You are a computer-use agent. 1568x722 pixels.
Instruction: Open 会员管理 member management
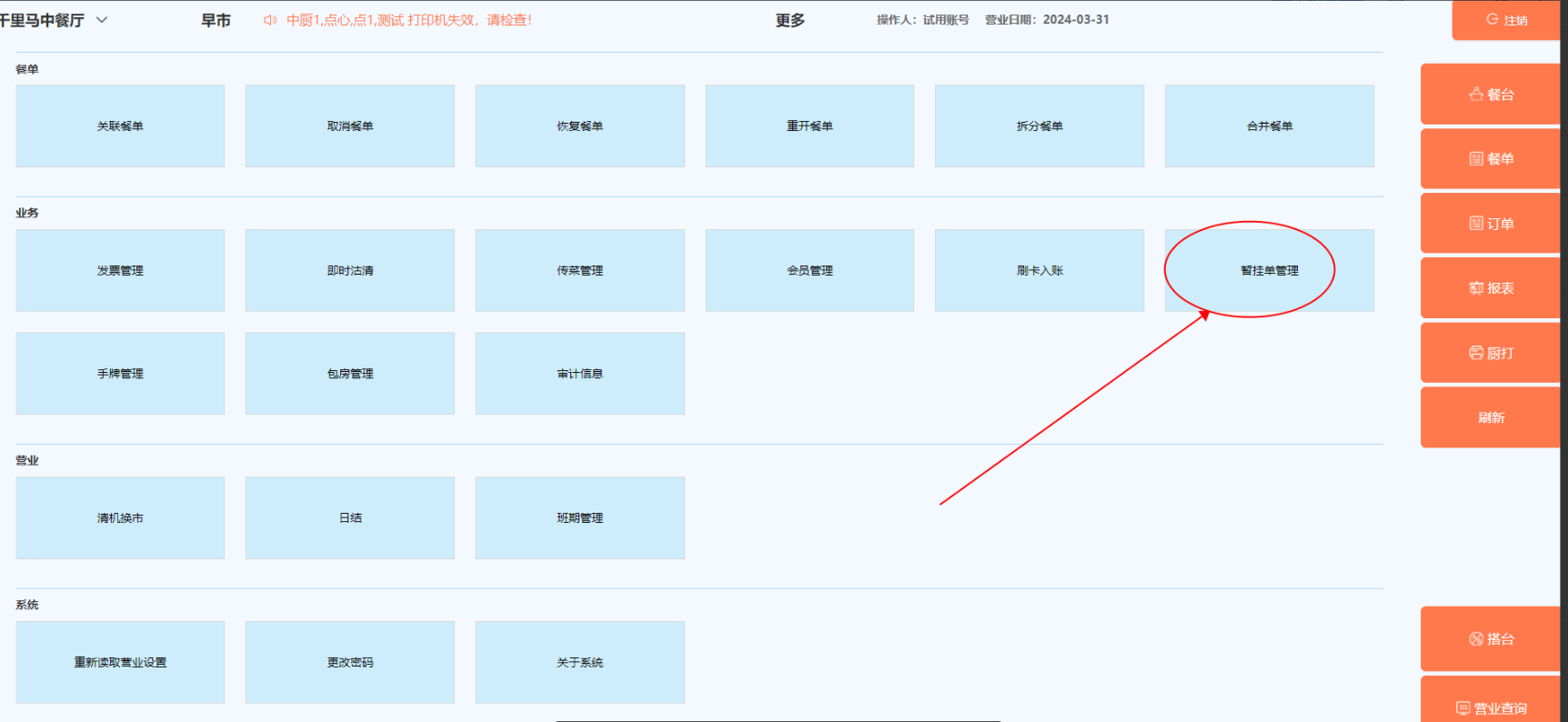[x=809, y=270]
